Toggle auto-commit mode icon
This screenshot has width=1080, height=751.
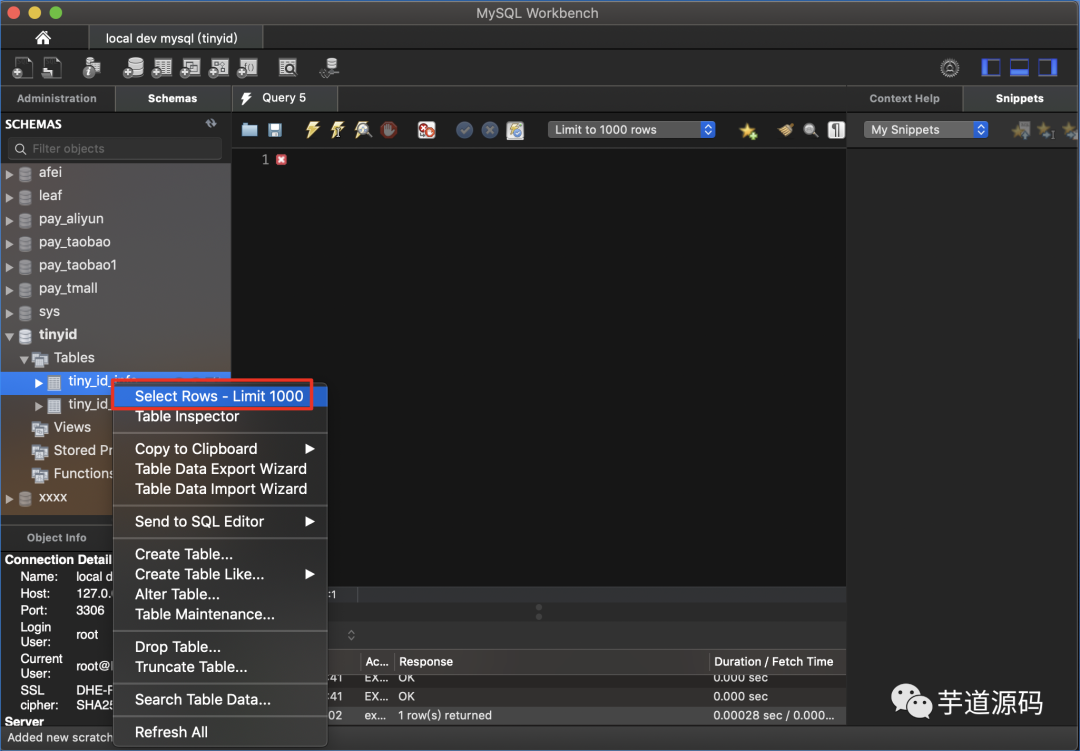(515, 130)
